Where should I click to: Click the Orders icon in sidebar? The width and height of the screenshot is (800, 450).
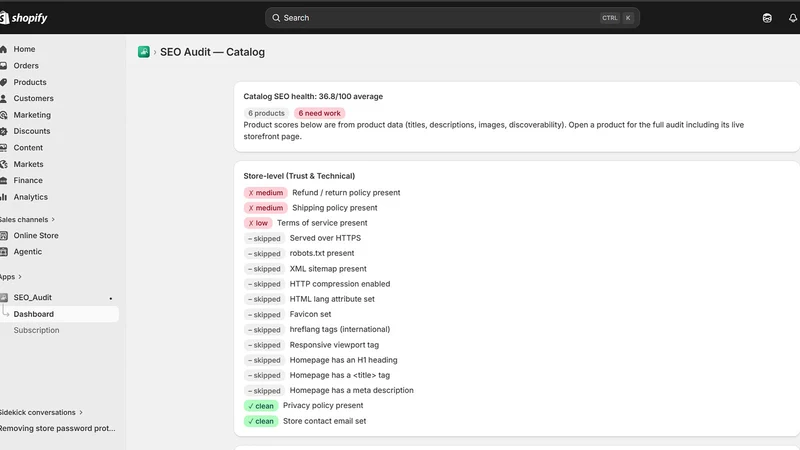[4, 65]
